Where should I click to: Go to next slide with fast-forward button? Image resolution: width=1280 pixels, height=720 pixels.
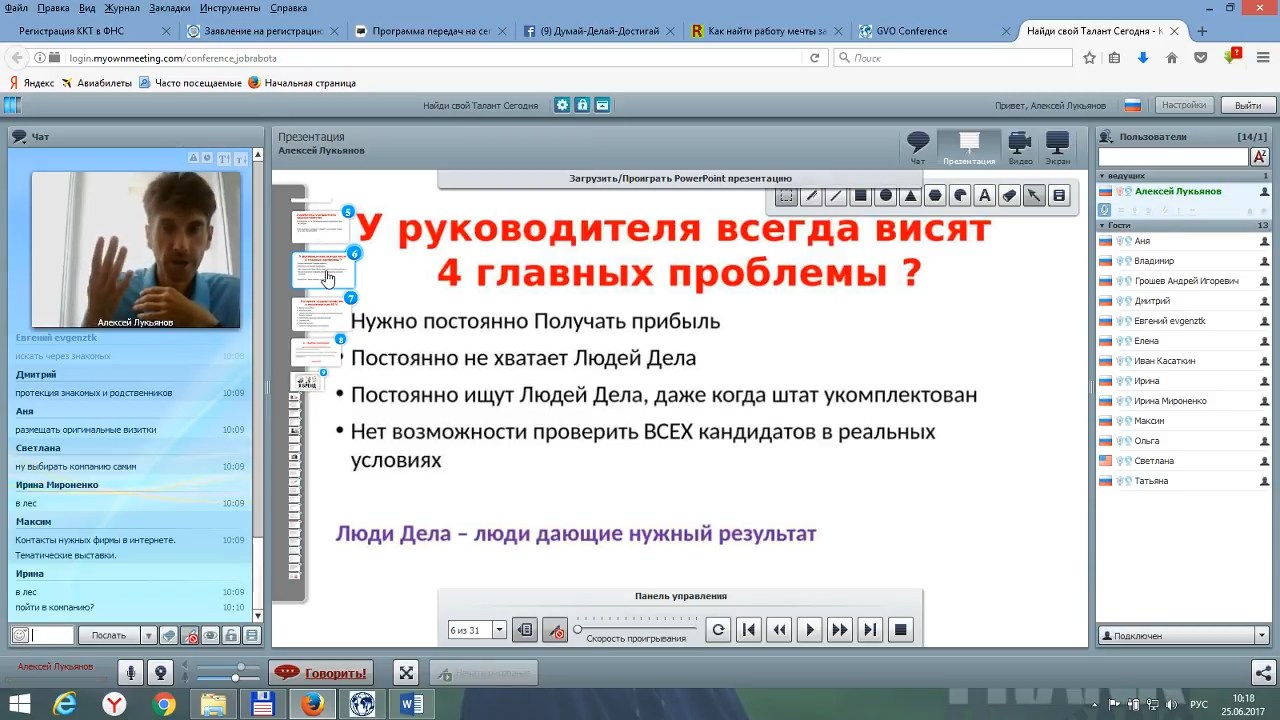[x=840, y=630]
